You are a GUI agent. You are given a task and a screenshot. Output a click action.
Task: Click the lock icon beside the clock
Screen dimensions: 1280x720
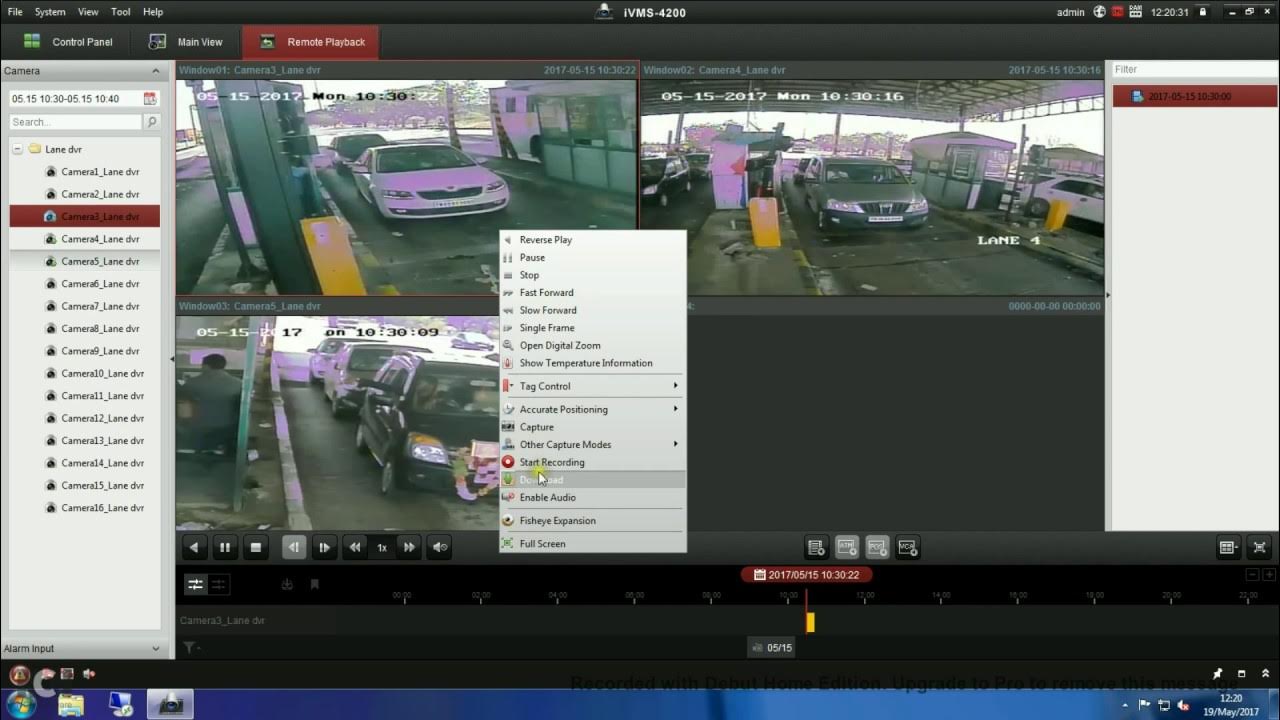pyautogui.click(x=1203, y=12)
